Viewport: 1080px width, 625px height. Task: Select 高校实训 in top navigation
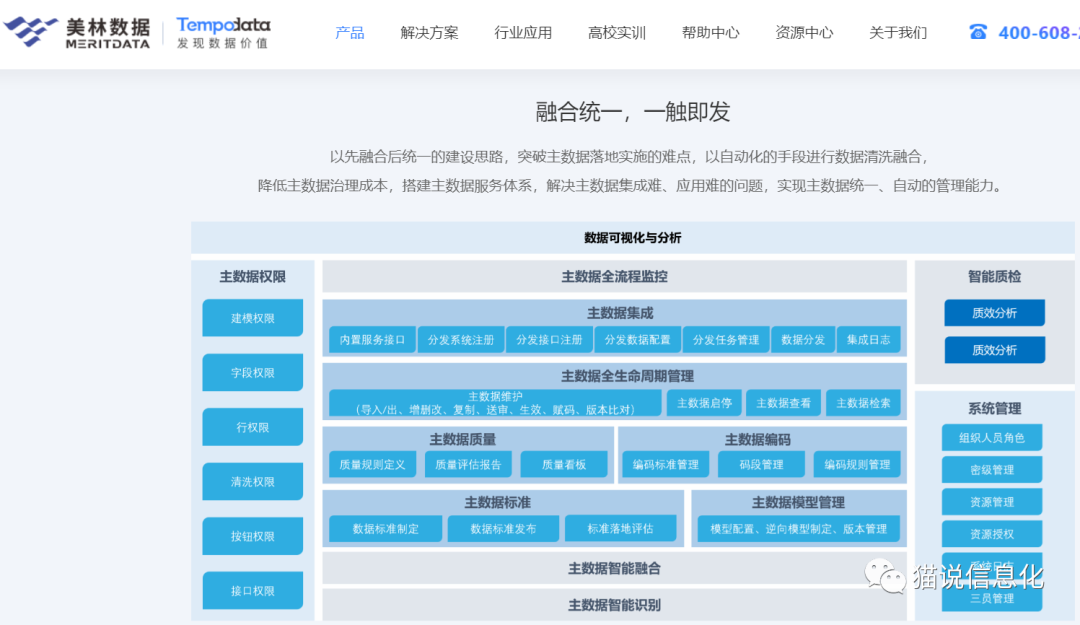(617, 33)
